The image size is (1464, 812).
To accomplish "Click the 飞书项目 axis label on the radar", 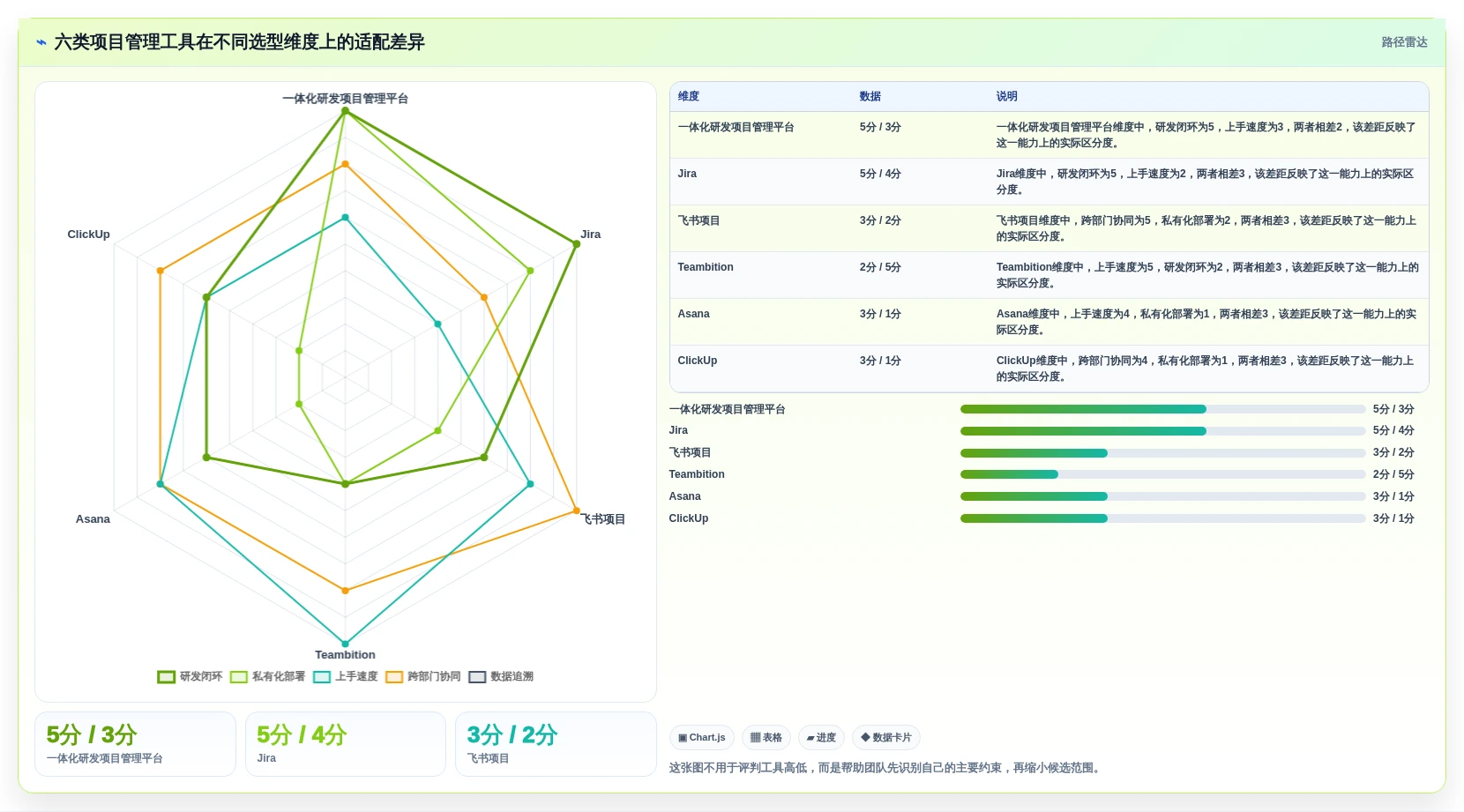I will pyautogui.click(x=603, y=519).
